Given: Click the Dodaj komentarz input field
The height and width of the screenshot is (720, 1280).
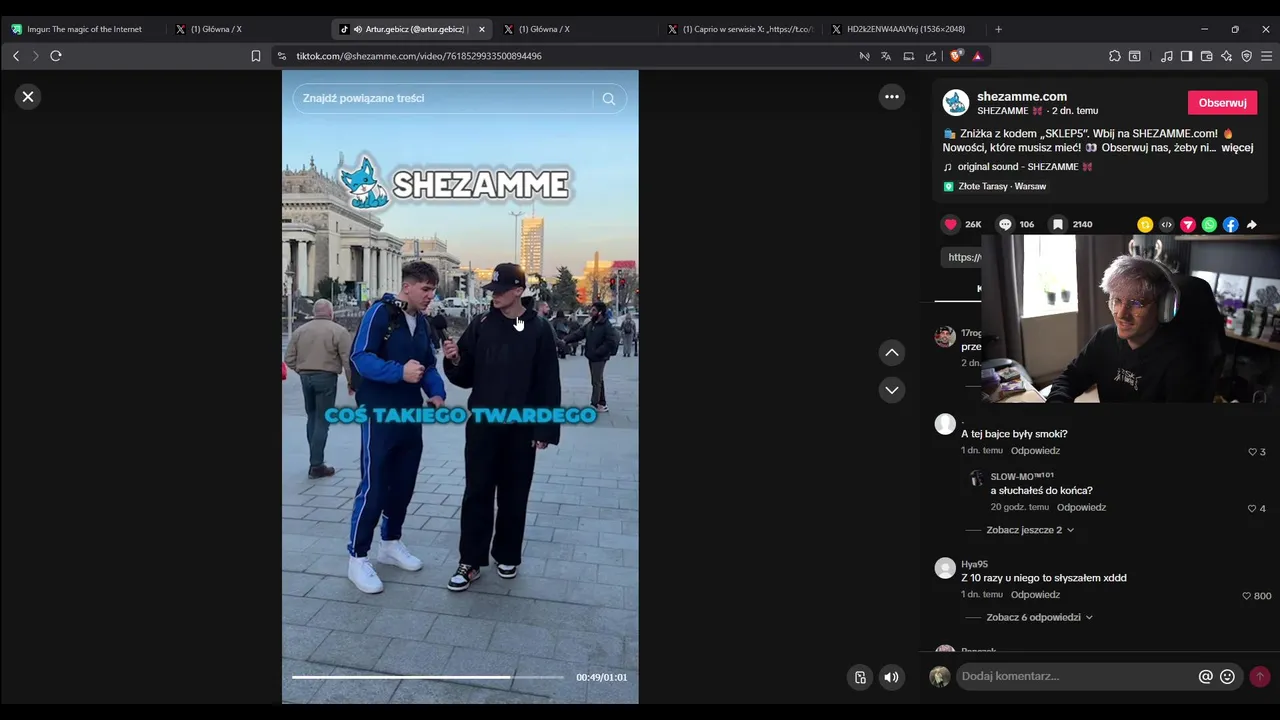Looking at the screenshot, I should (1075, 677).
